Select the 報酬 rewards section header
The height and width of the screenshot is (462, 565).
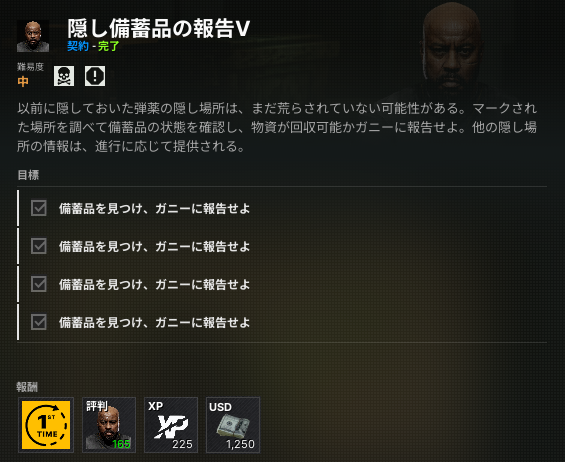click(x=27, y=387)
